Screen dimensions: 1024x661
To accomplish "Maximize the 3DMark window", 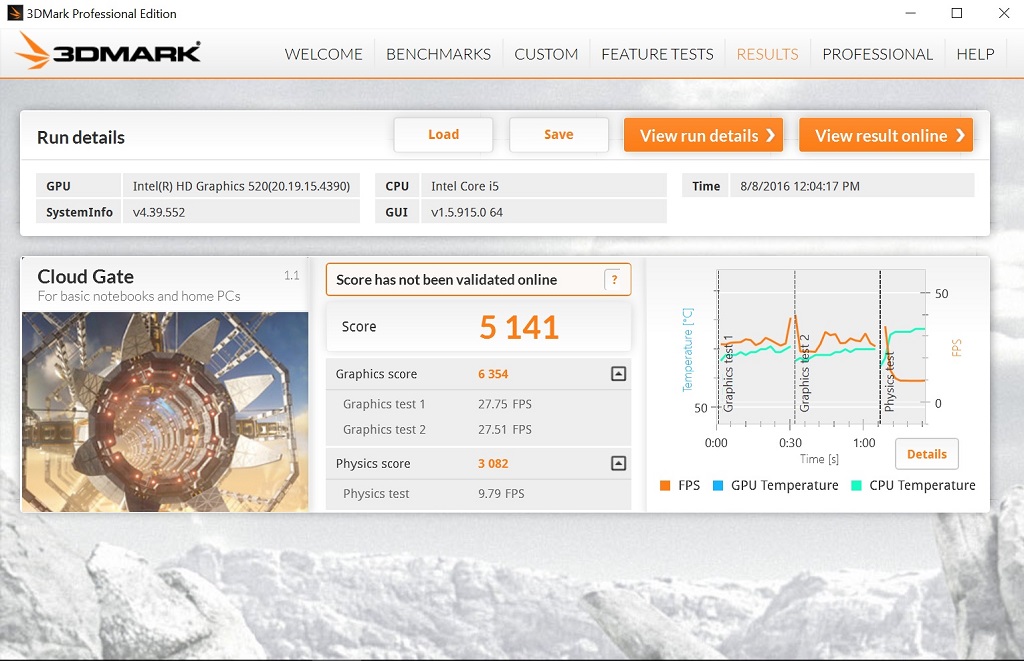I will coord(957,13).
